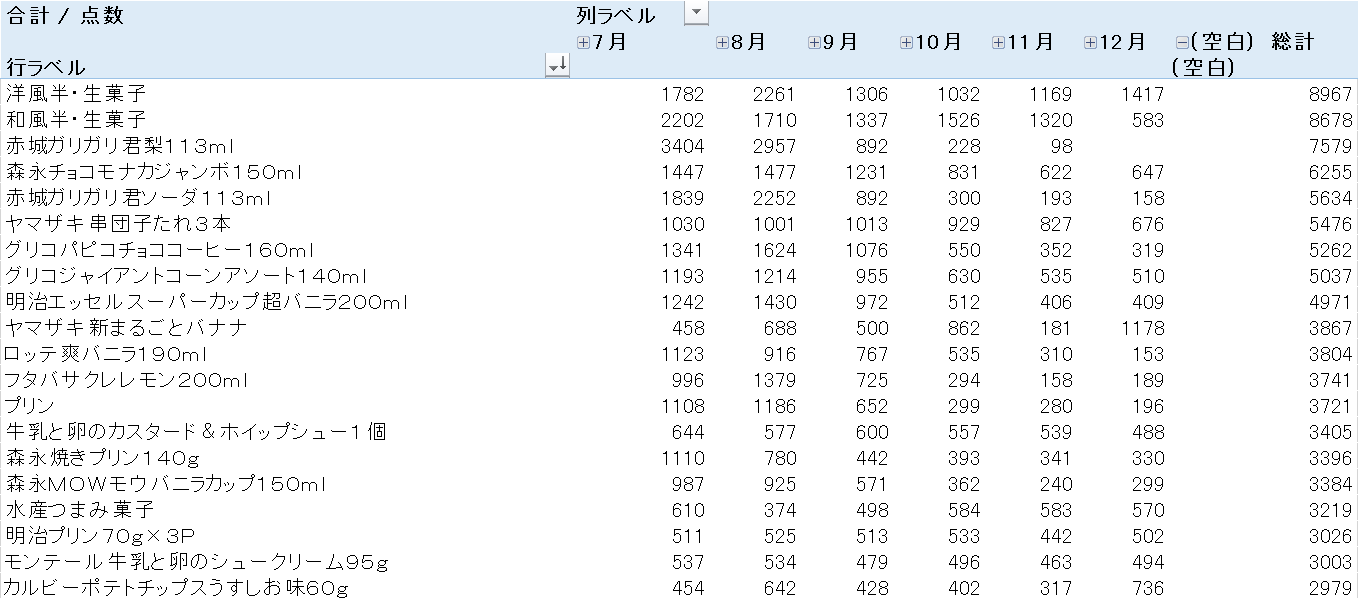Select row label 明治プリン70g×3P
This screenshot has height=600, width=1359.
pyautogui.click(x=100, y=536)
